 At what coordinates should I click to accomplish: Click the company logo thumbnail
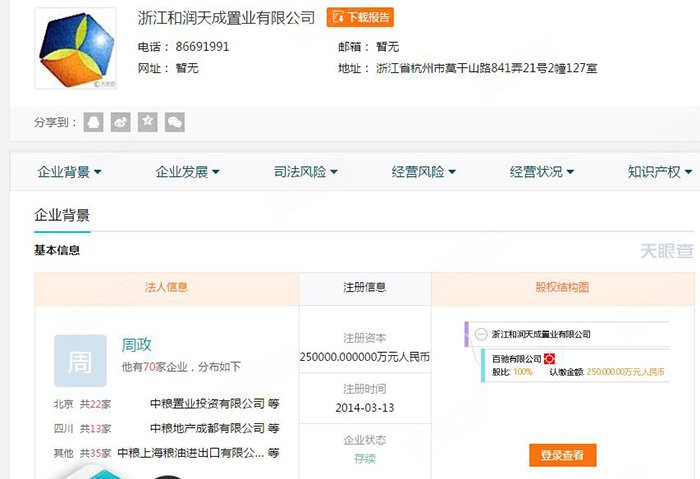(x=75, y=48)
